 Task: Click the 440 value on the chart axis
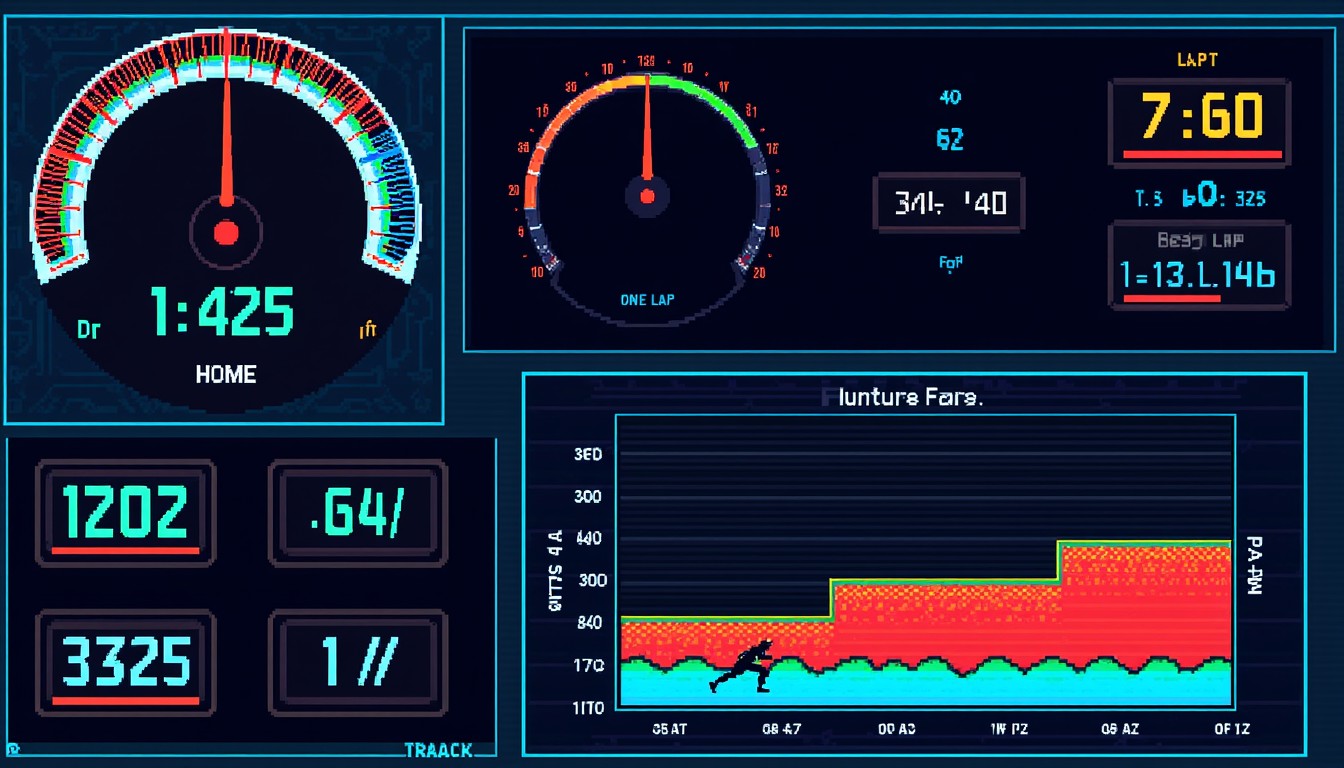(x=588, y=539)
